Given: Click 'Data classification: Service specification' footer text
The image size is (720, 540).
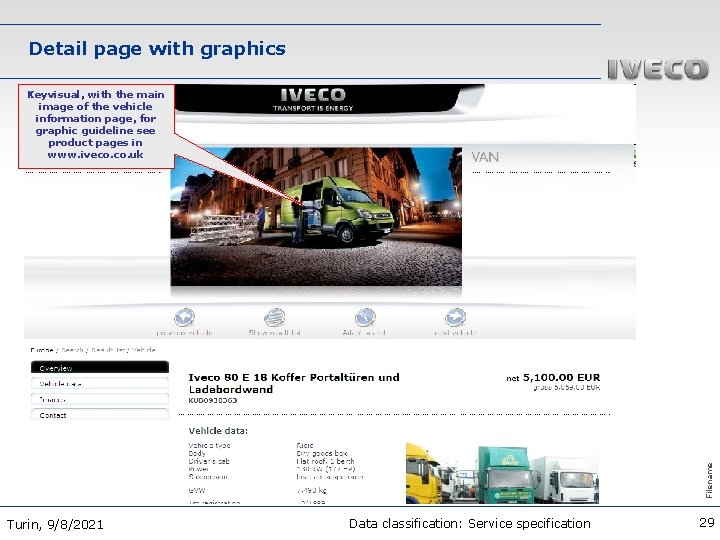Looking at the screenshot, I should tap(470, 523).
